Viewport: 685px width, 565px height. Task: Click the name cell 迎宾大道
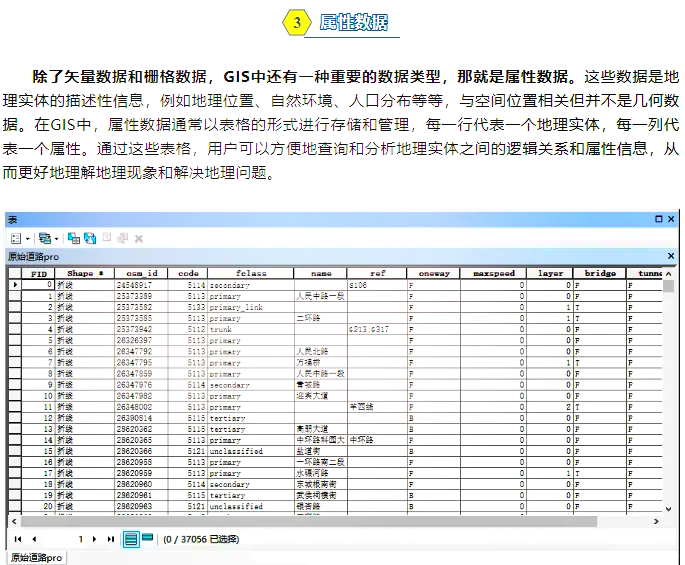click(321, 395)
